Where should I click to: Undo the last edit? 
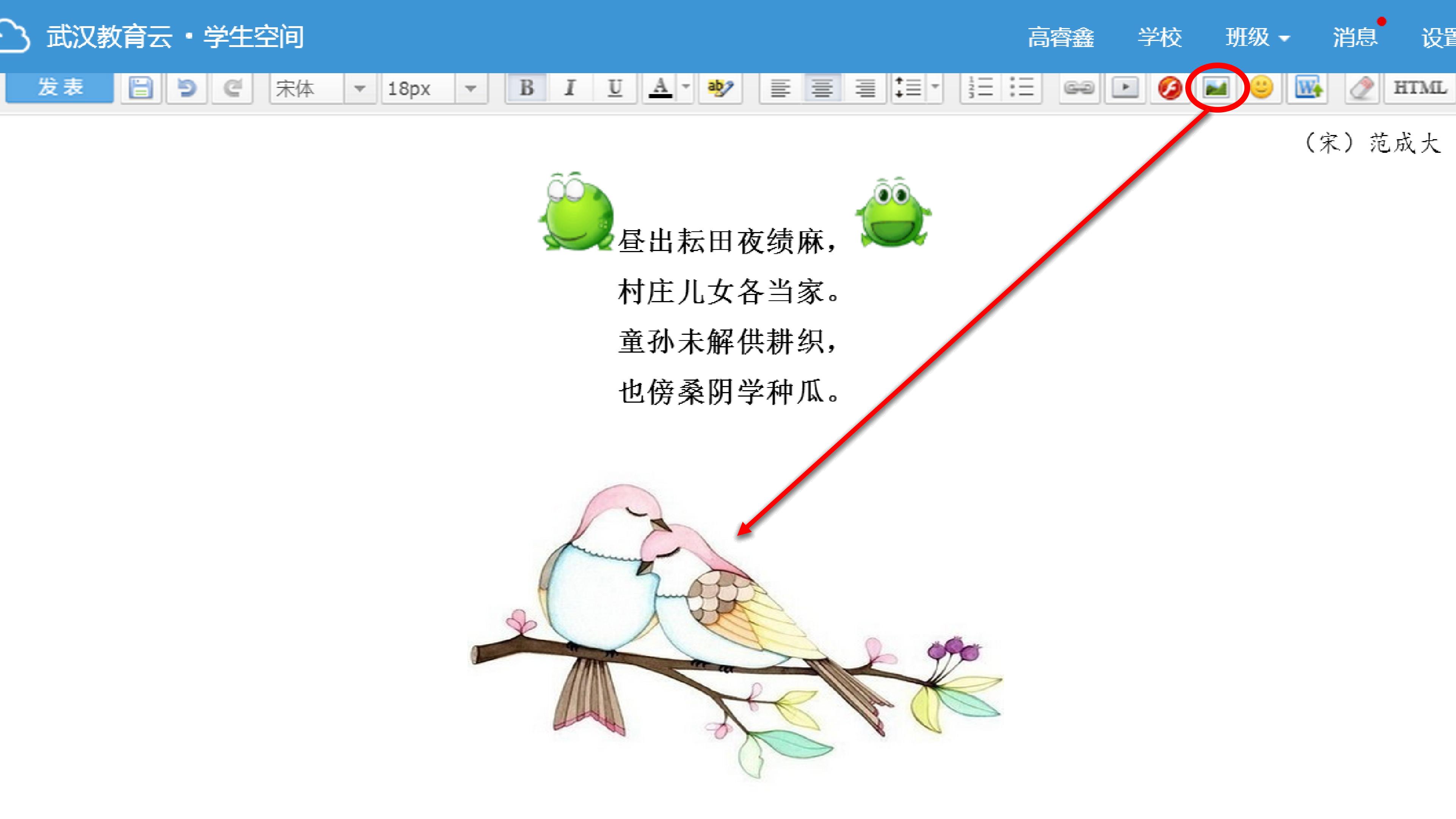[x=187, y=88]
